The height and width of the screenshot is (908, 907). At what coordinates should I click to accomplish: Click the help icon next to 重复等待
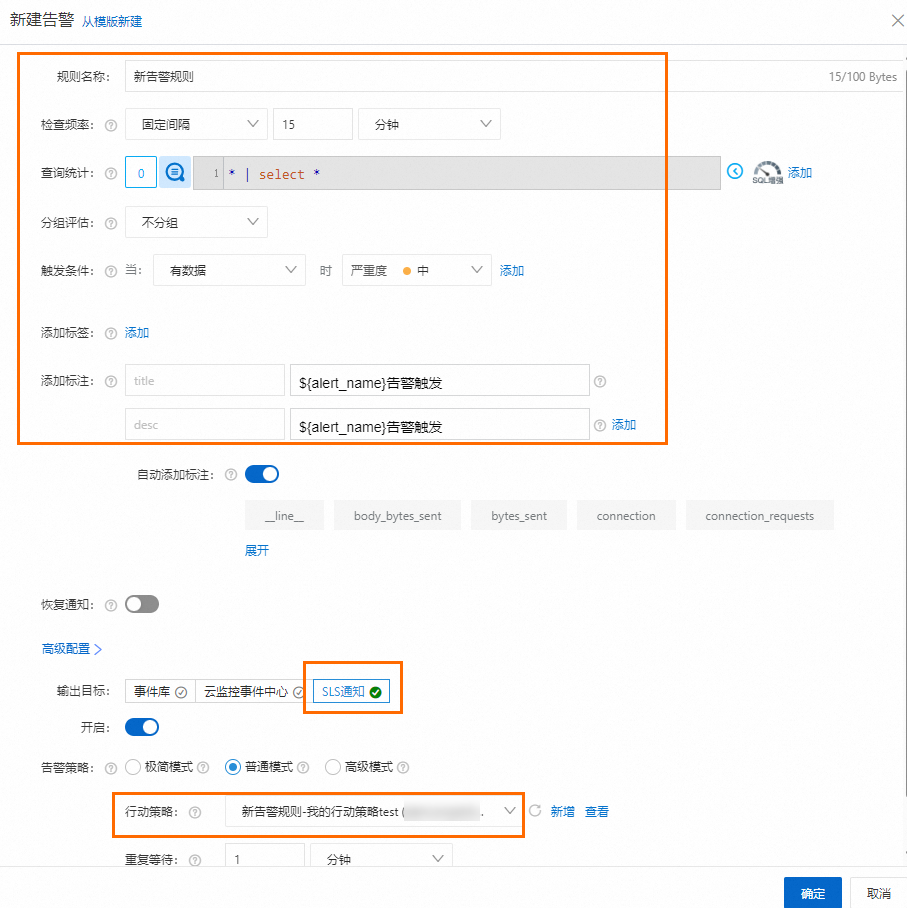point(195,860)
